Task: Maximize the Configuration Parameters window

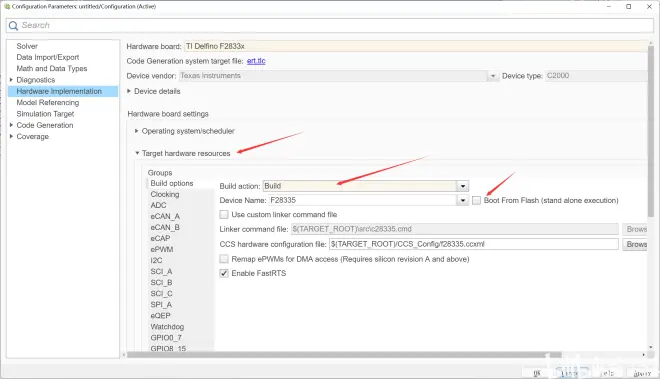Action: pos(628,6)
